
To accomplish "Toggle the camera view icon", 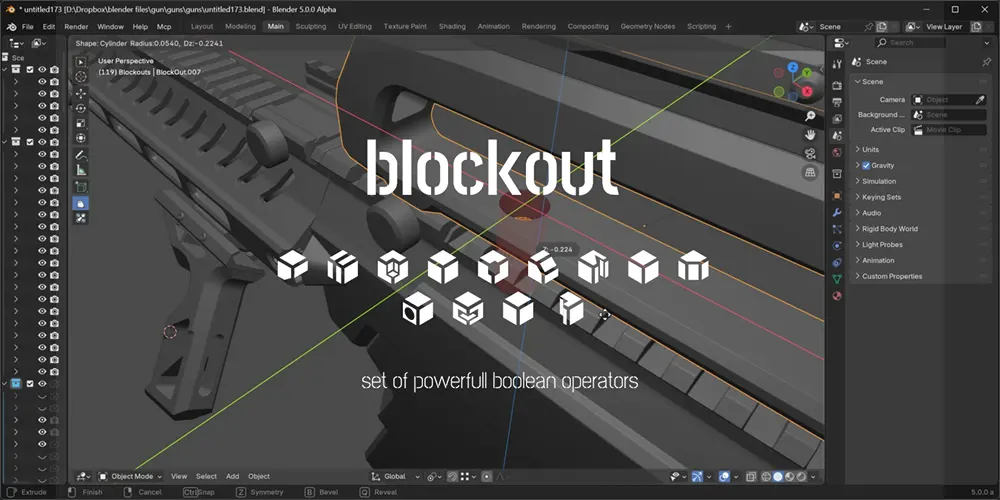I will point(810,154).
